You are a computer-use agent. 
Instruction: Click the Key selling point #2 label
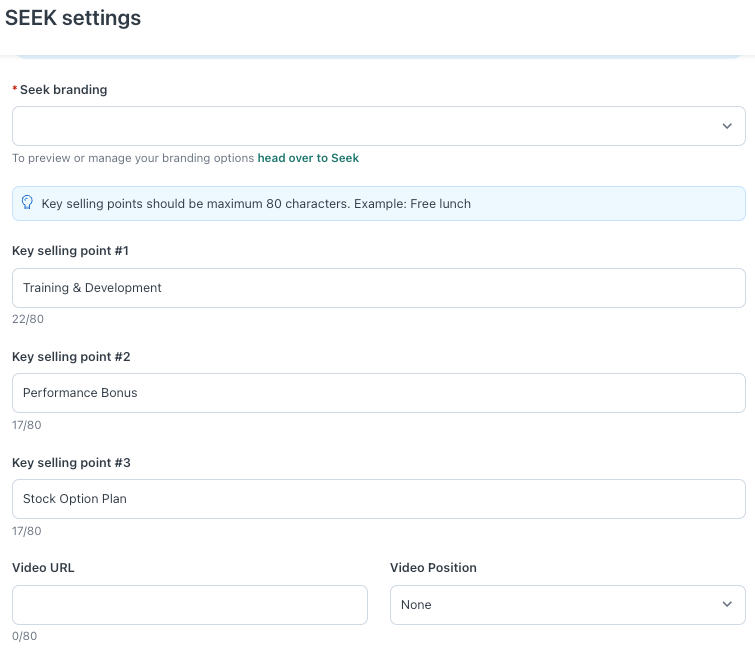[71, 357]
